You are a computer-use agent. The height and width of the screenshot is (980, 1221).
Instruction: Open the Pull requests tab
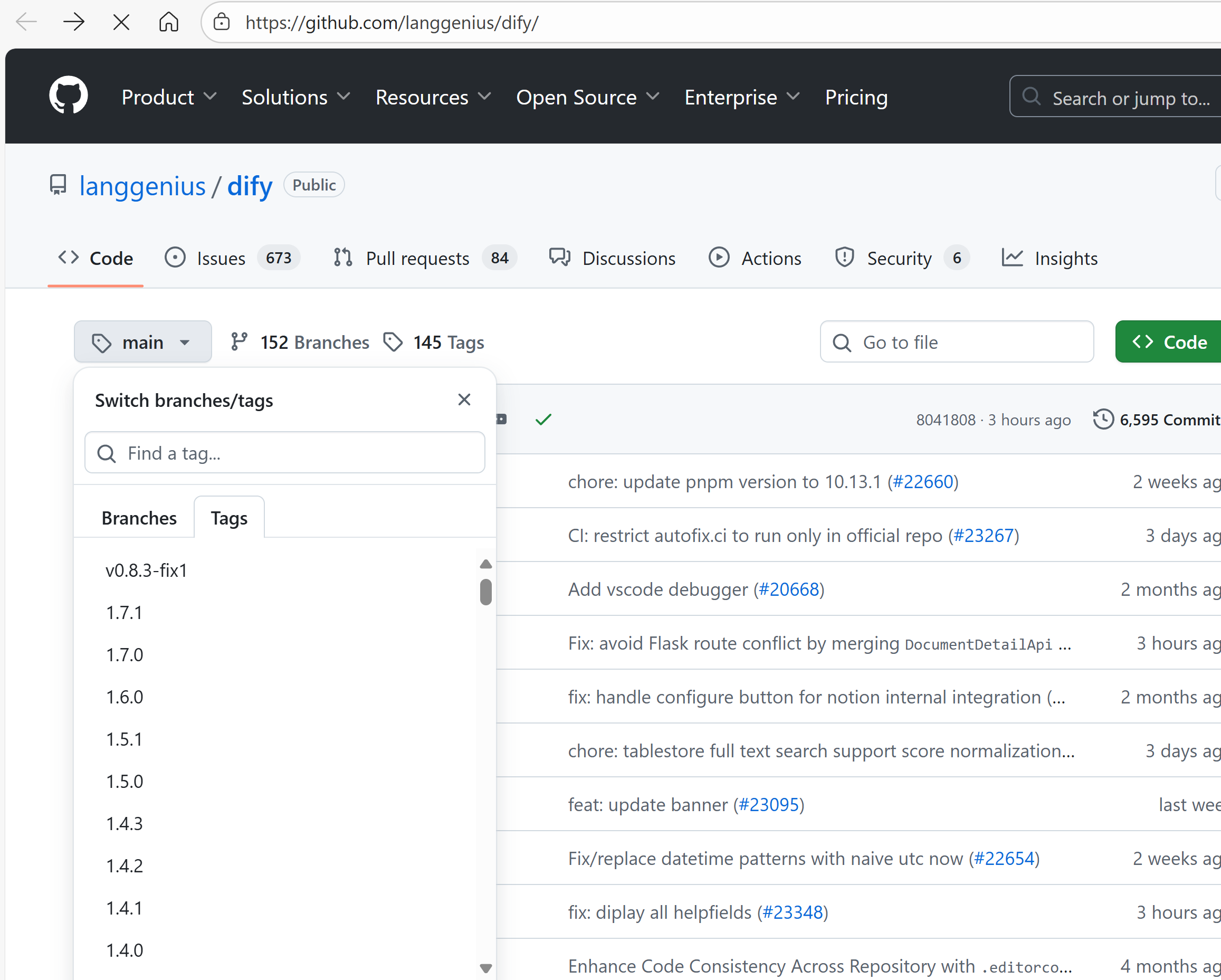point(425,258)
